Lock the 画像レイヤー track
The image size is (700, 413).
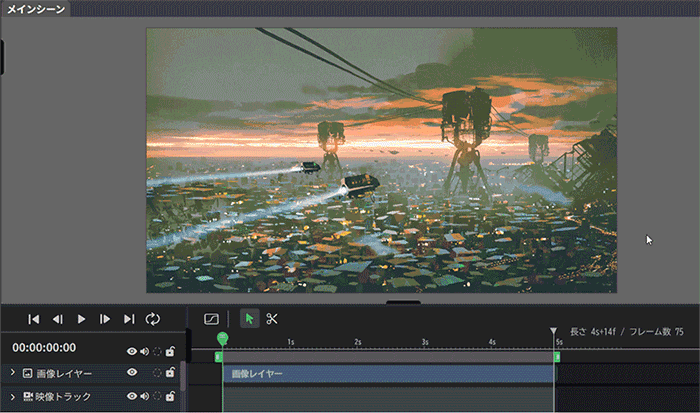pyautogui.click(x=170, y=372)
